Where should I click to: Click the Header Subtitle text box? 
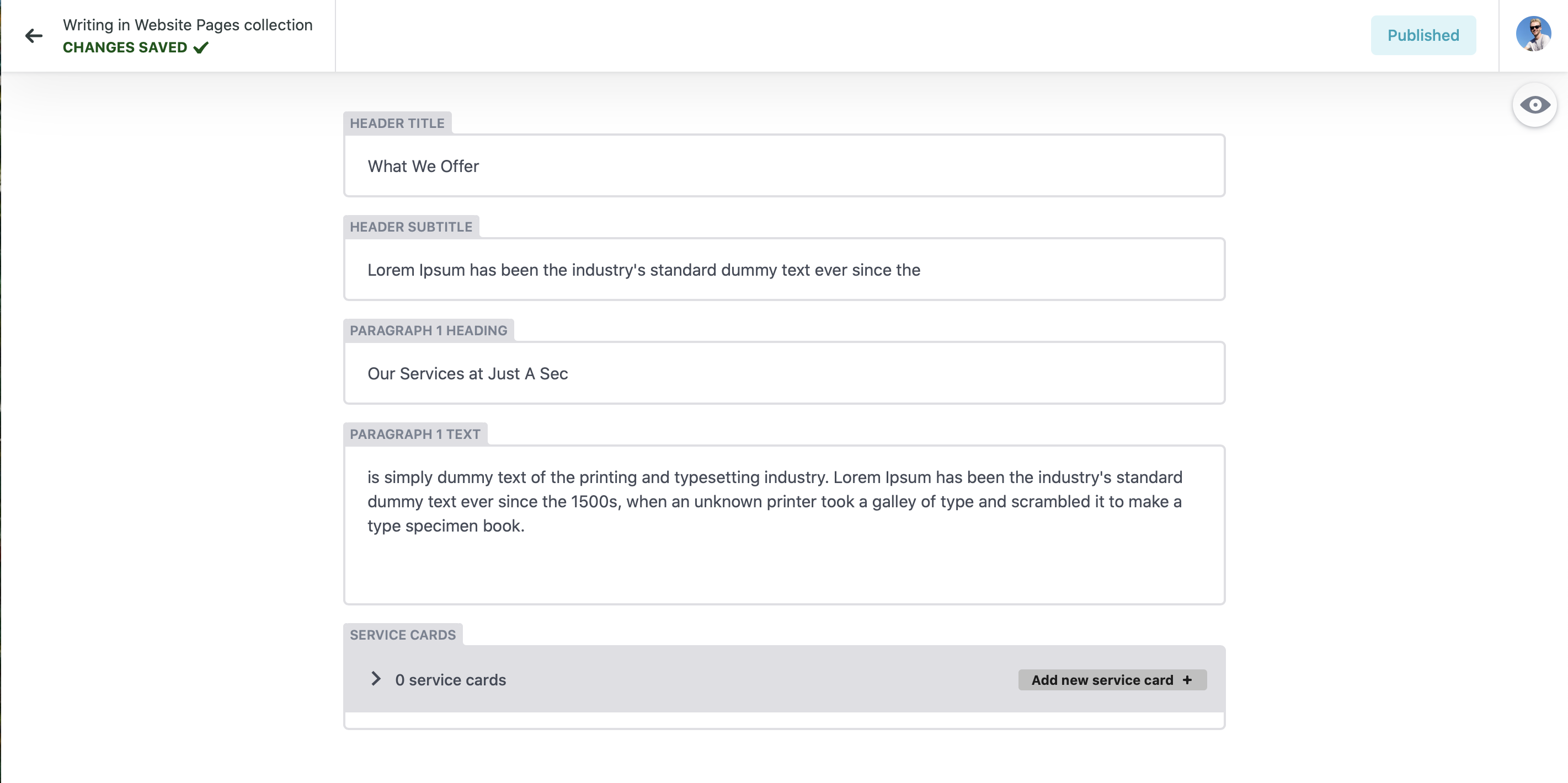(x=784, y=270)
